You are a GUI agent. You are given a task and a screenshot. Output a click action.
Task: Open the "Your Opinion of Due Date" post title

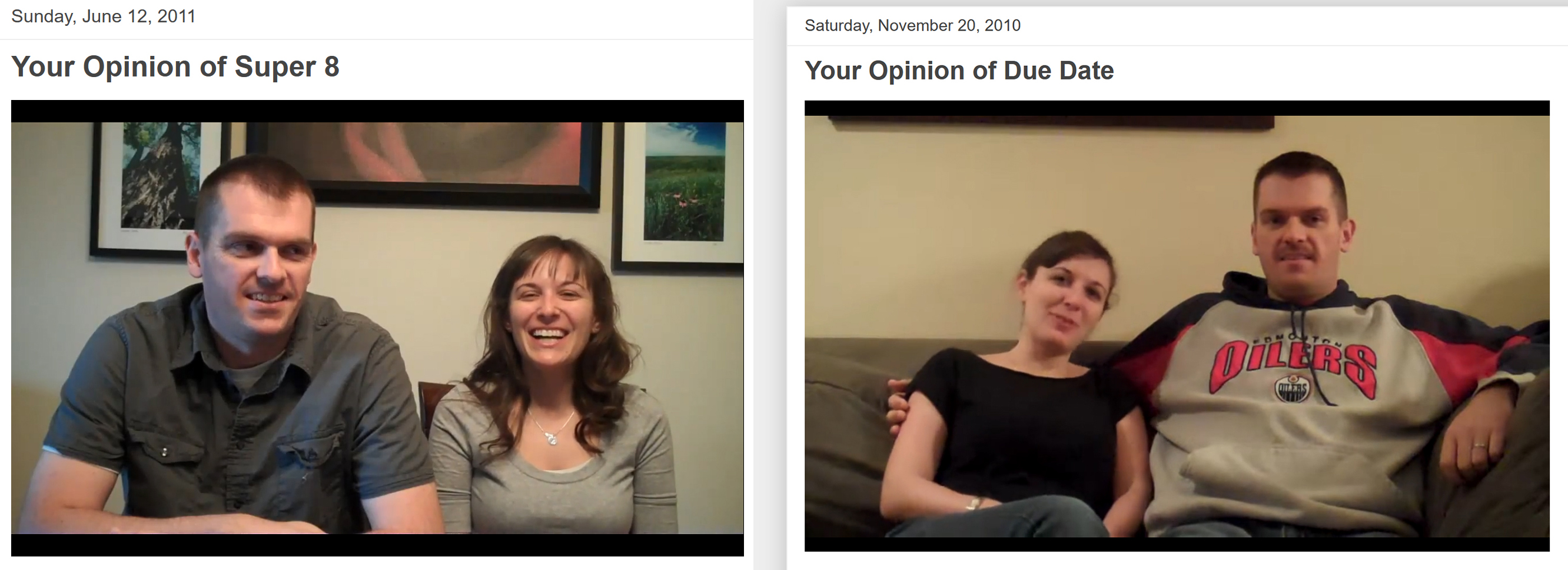pos(959,71)
